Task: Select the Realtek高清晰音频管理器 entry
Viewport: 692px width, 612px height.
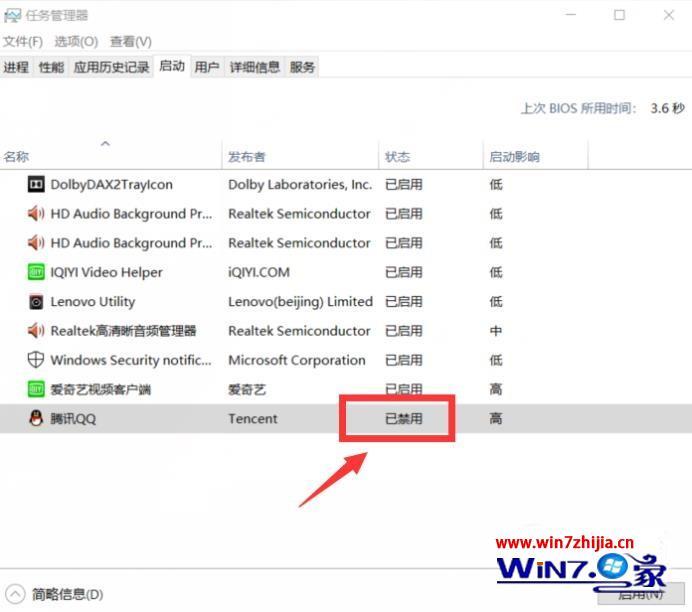Action: tap(123, 331)
